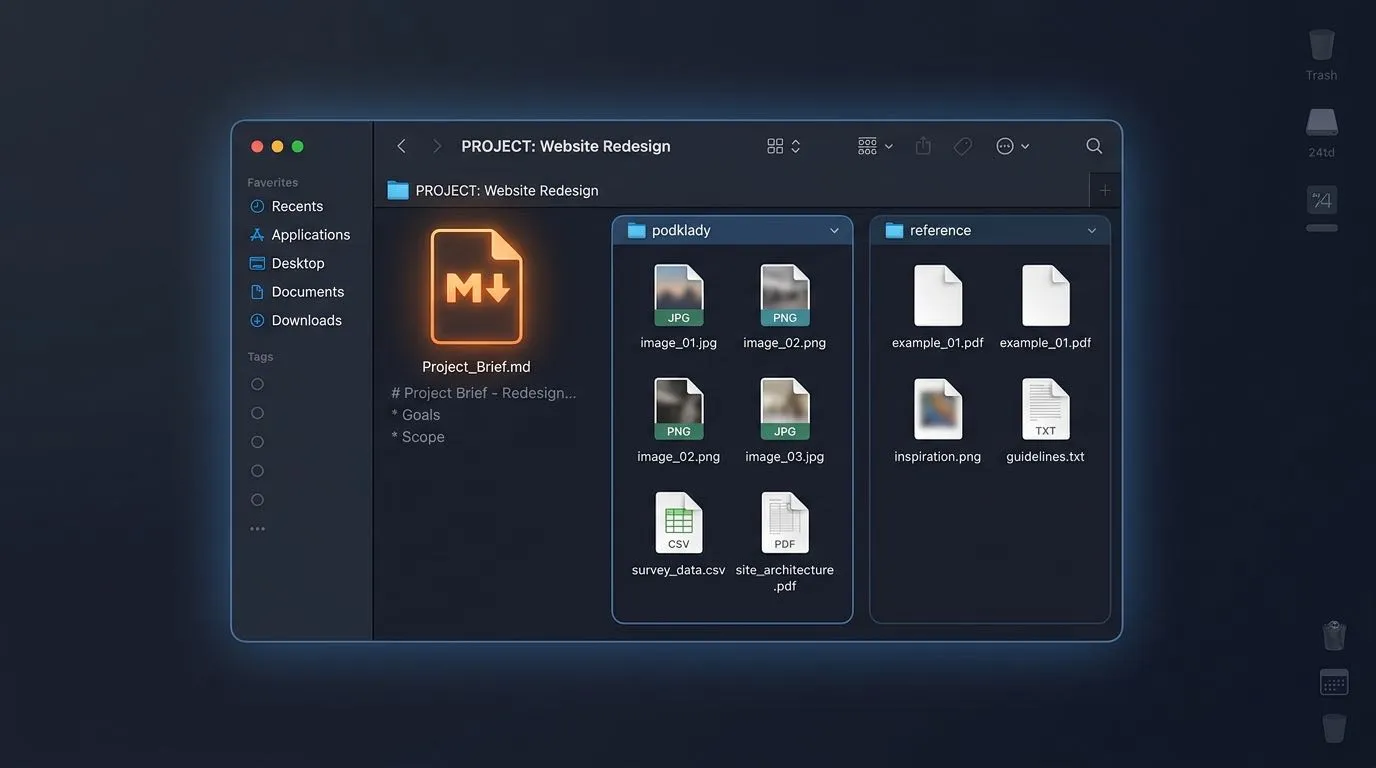Screen dimensions: 1376x768
Task: Open the 24td drive on the desktop
Action: 1321,123
